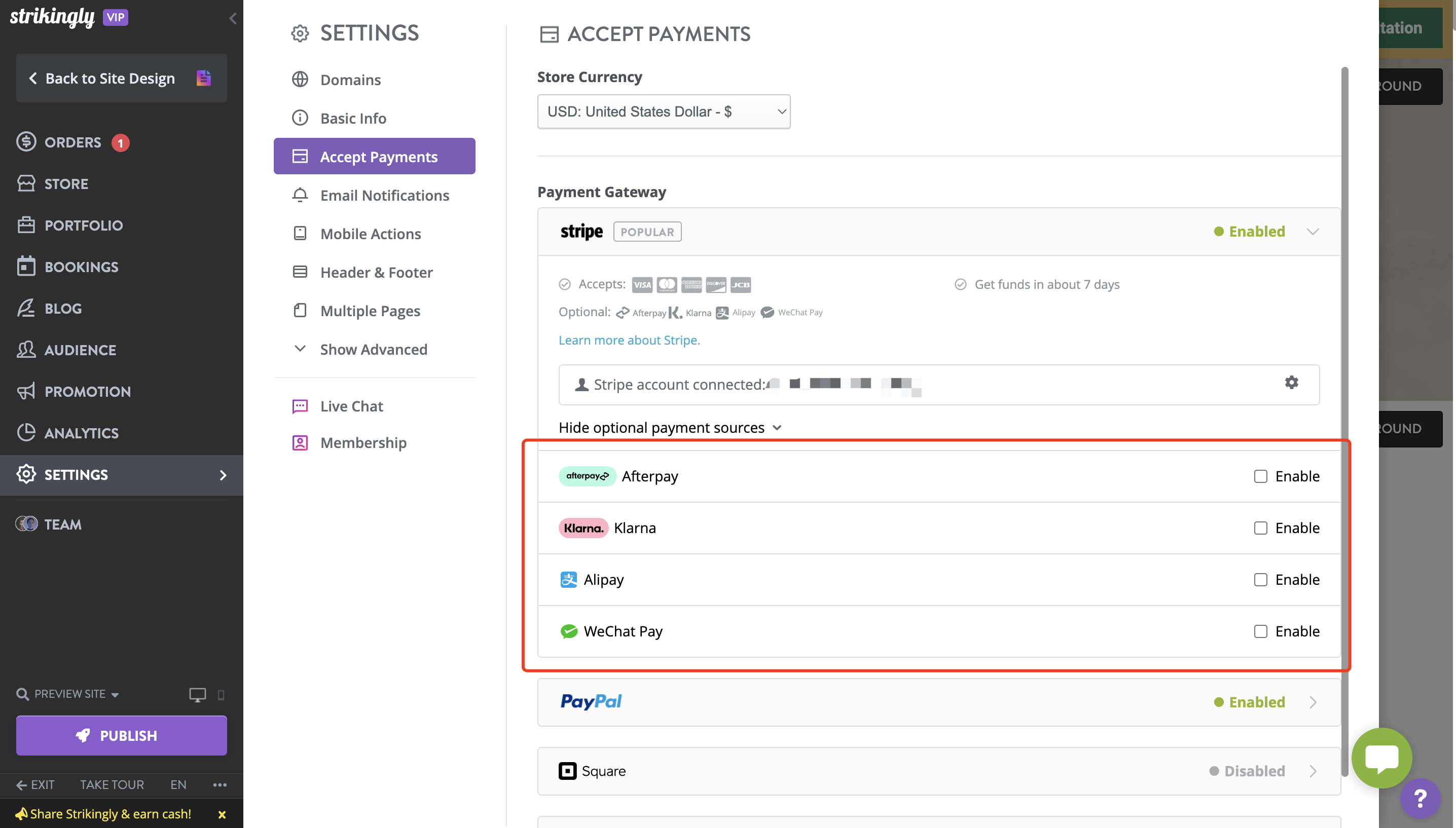
Task: Click the Afterpay logo badge
Action: point(587,476)
